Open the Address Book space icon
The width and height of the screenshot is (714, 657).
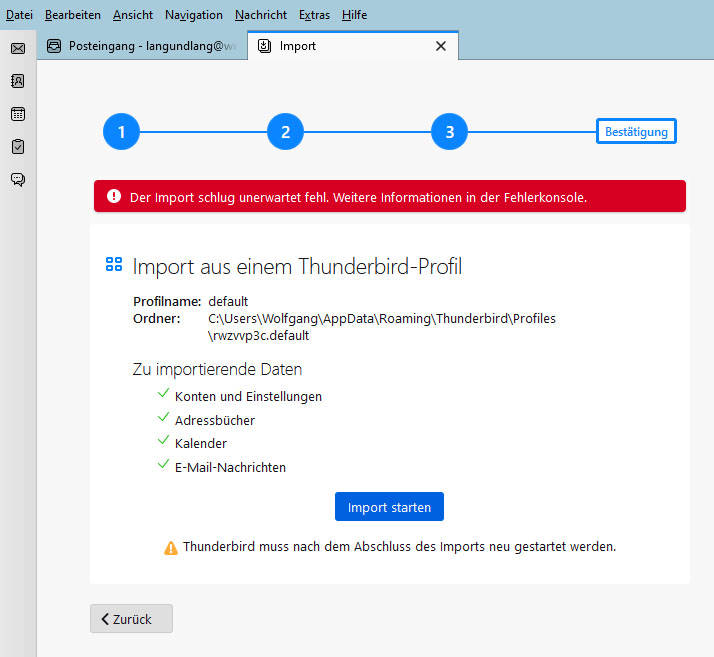click(18, 81)
